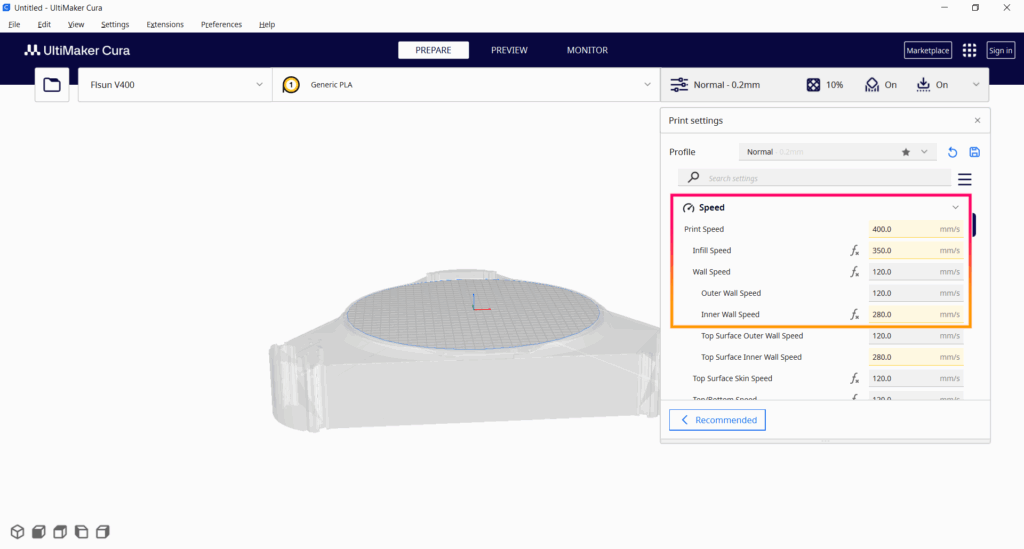Click formula icon next to Inner Wall Speed
The width and height of the screenshot is (1024, 549).
tap(854, 315)
